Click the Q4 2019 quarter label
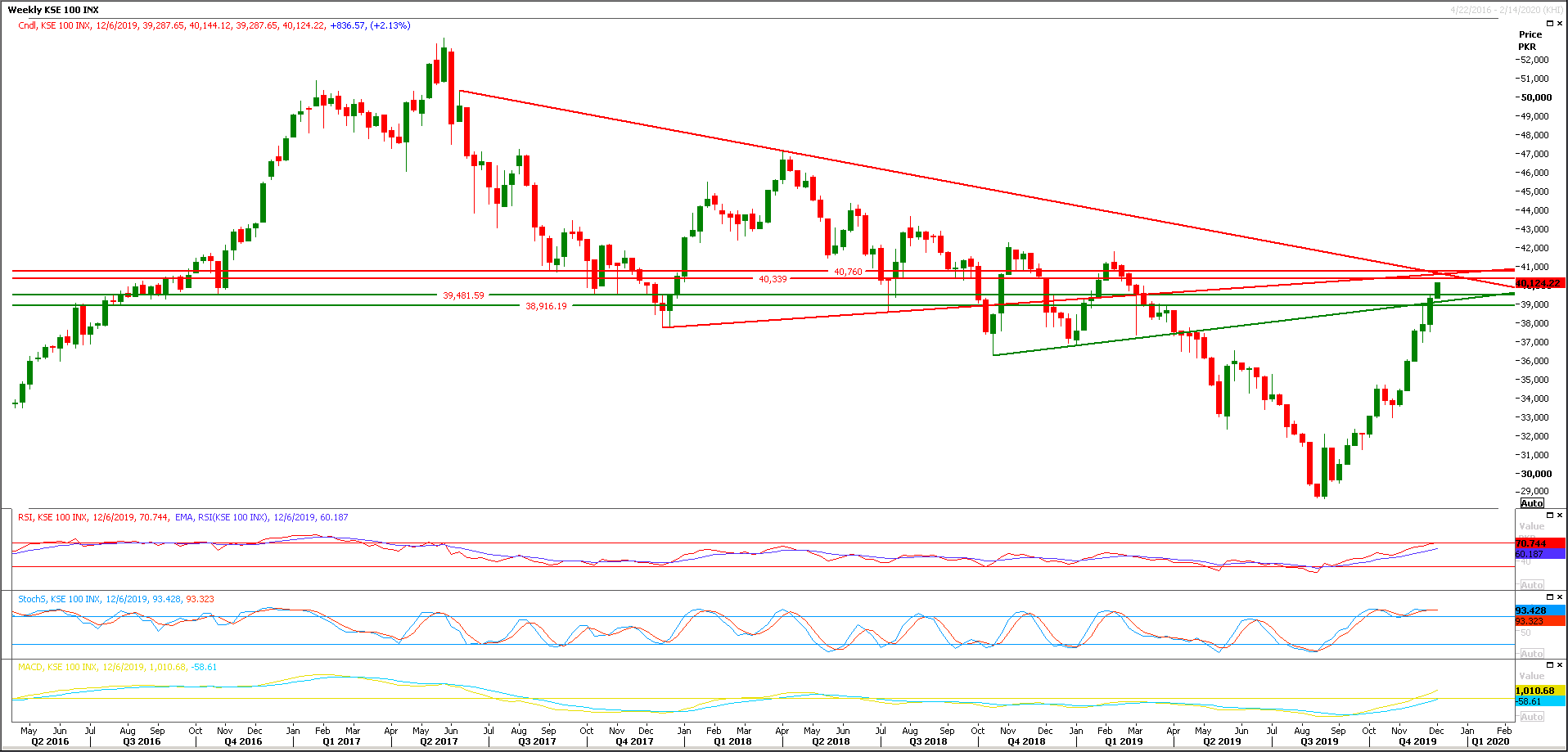Viewport: 1568px width, 752px height. (x=1417, y=741)
